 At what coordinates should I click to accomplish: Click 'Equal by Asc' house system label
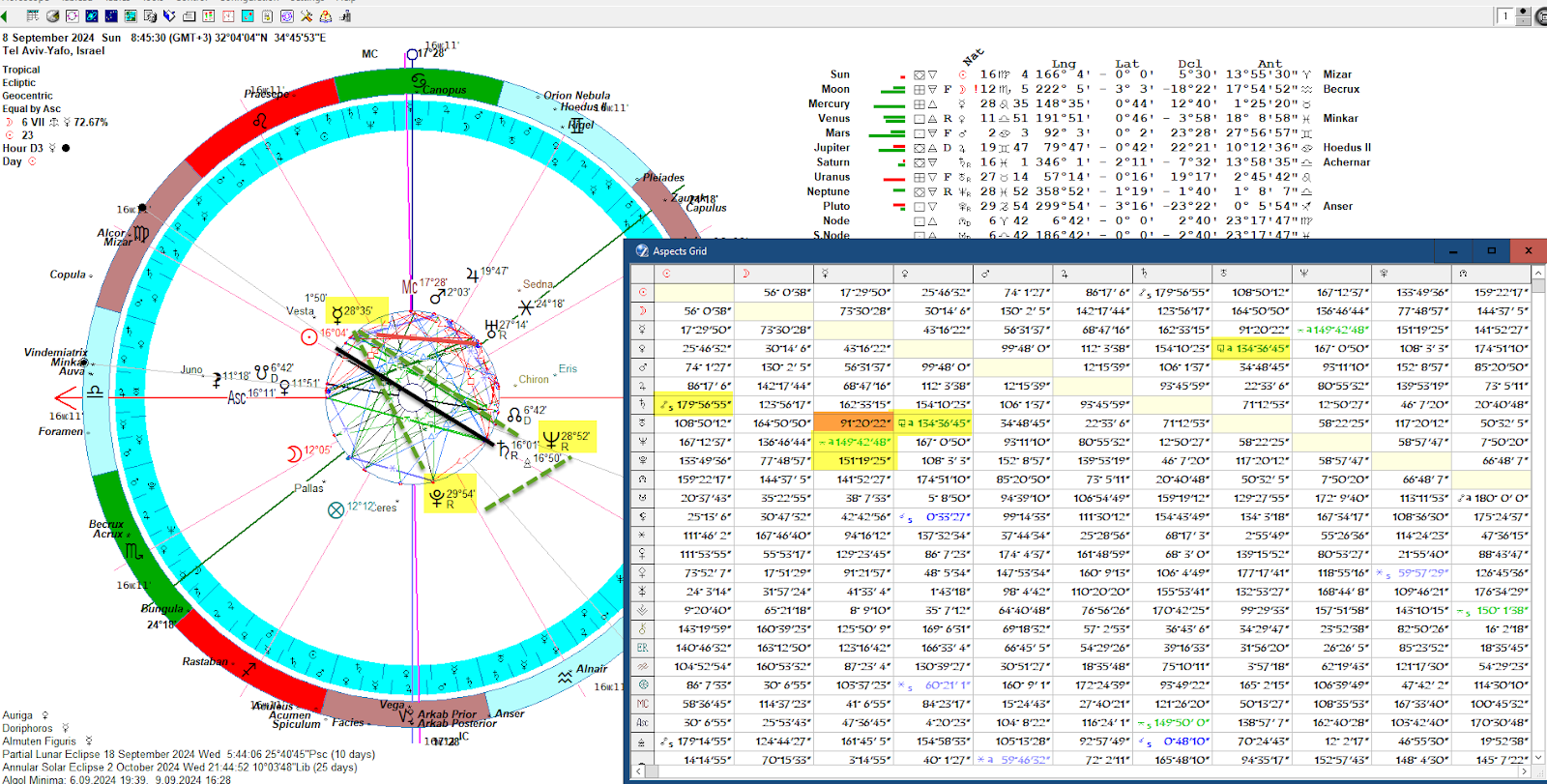coord(31,109)
